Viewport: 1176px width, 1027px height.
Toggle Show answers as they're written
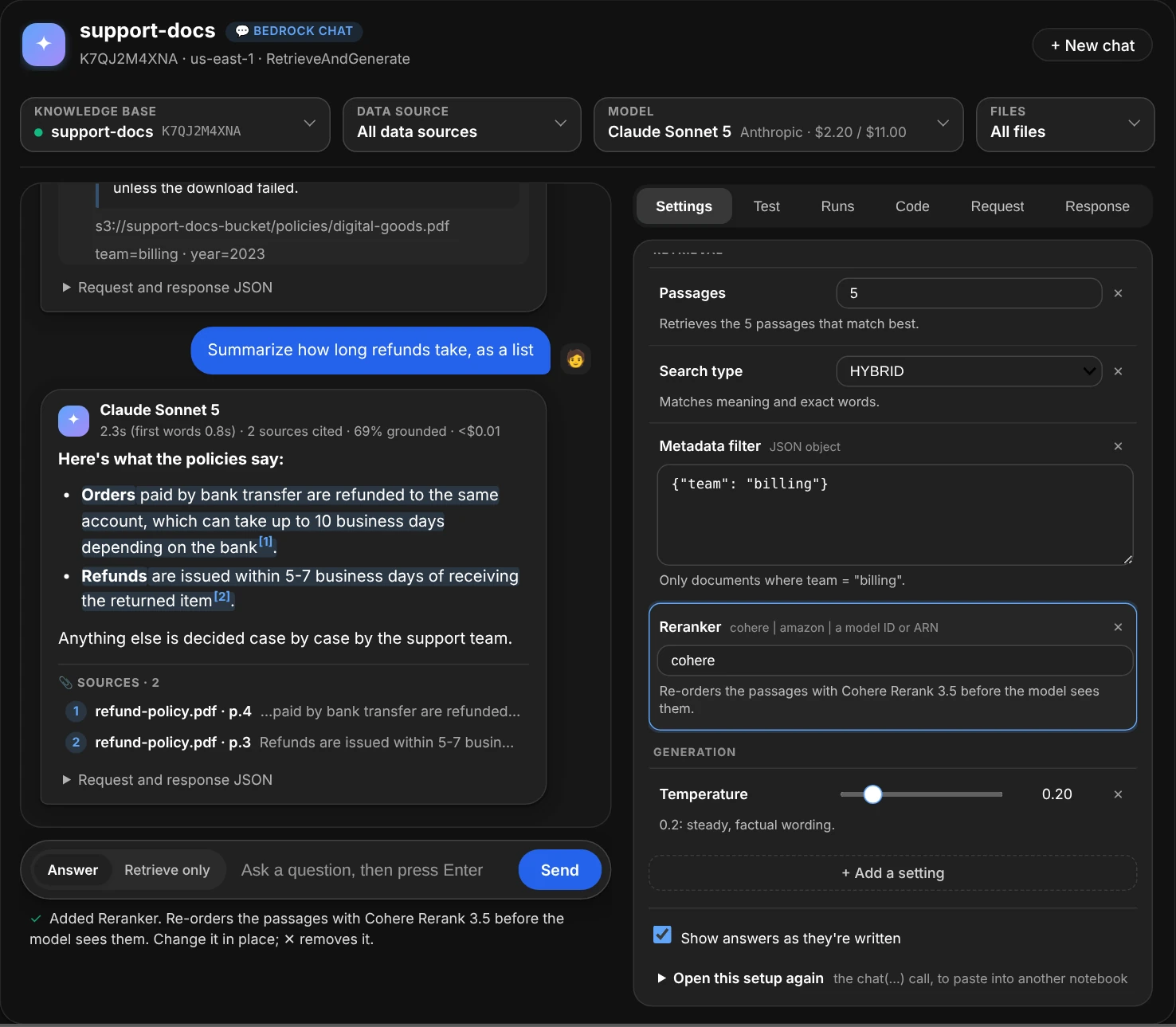(662, 935)
